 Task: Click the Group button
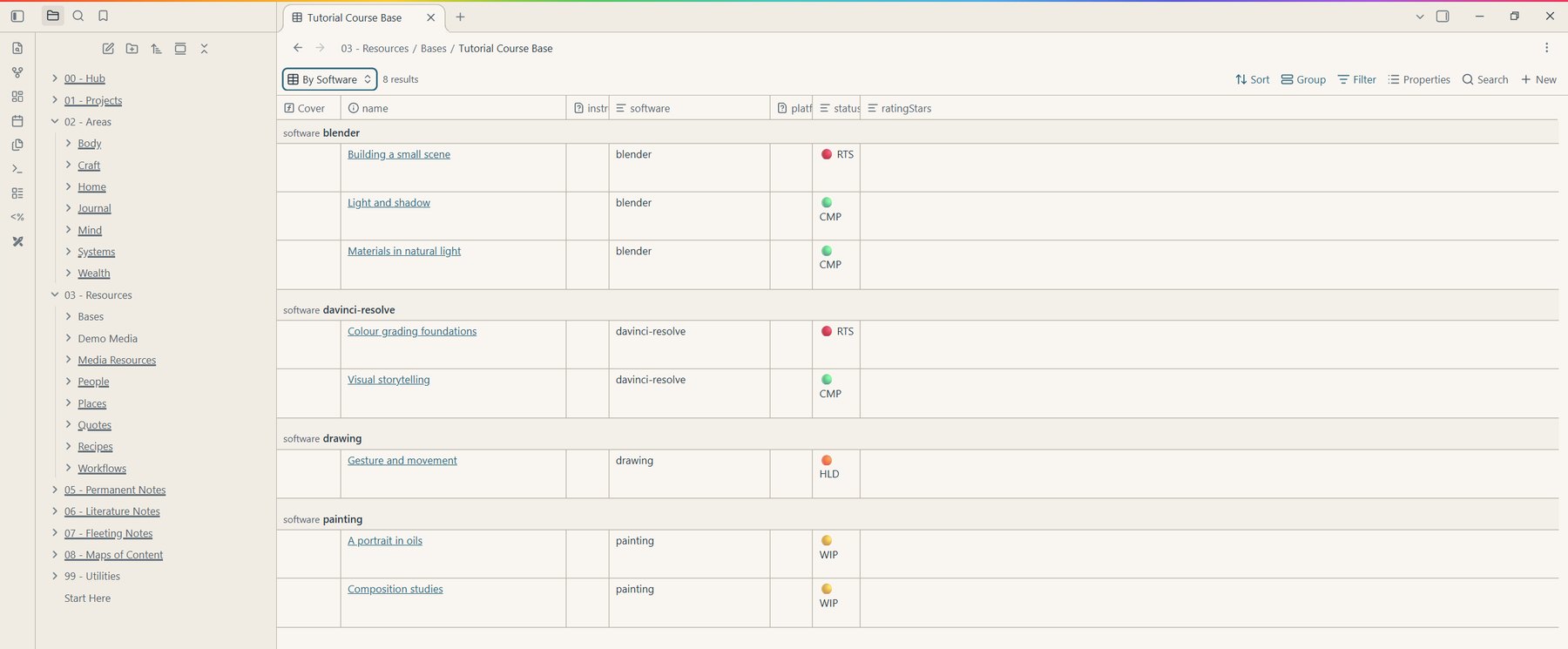click(x=1303, y=79)
